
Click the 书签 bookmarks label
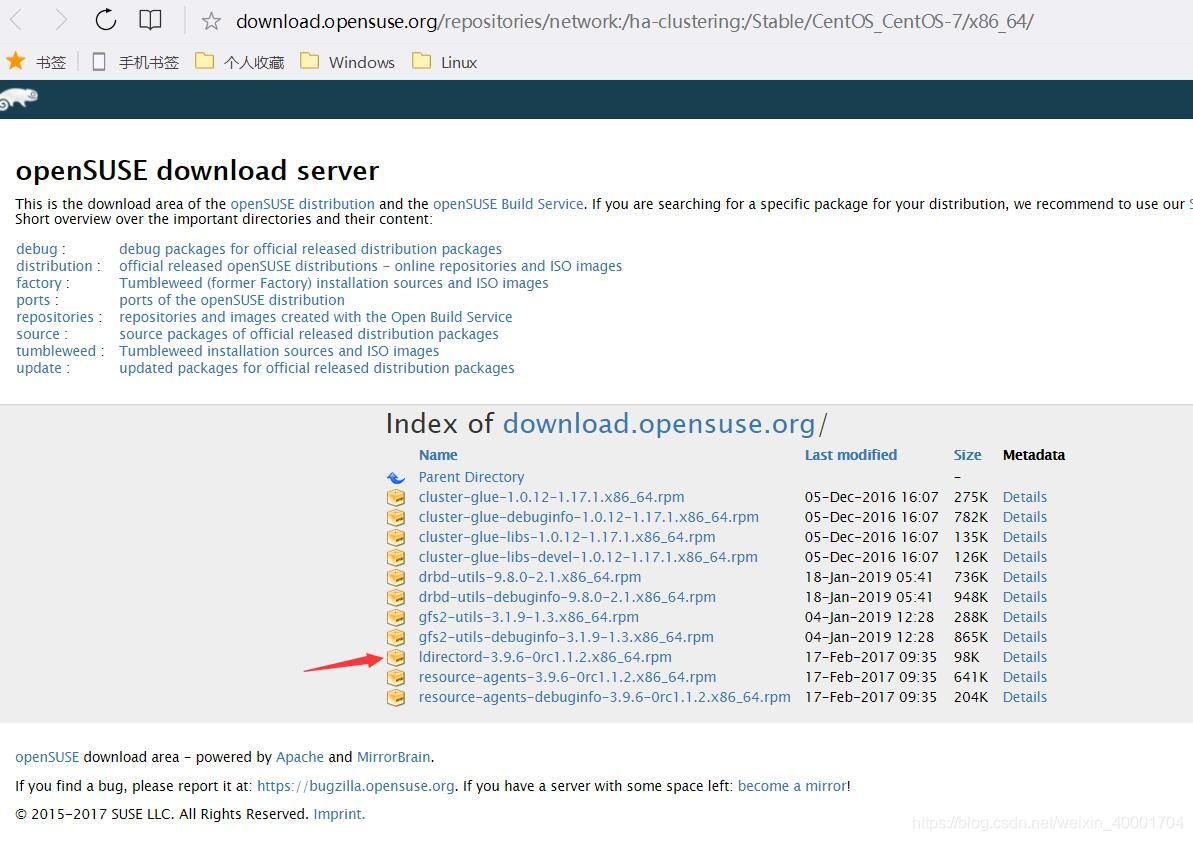click(51, 62)
